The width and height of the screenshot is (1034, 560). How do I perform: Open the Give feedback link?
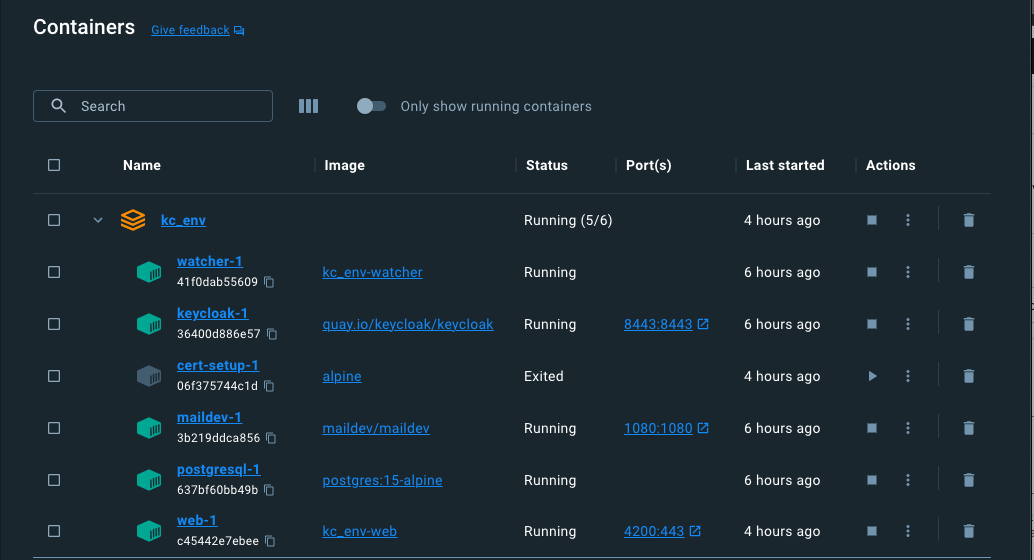(x=197, y=30)
